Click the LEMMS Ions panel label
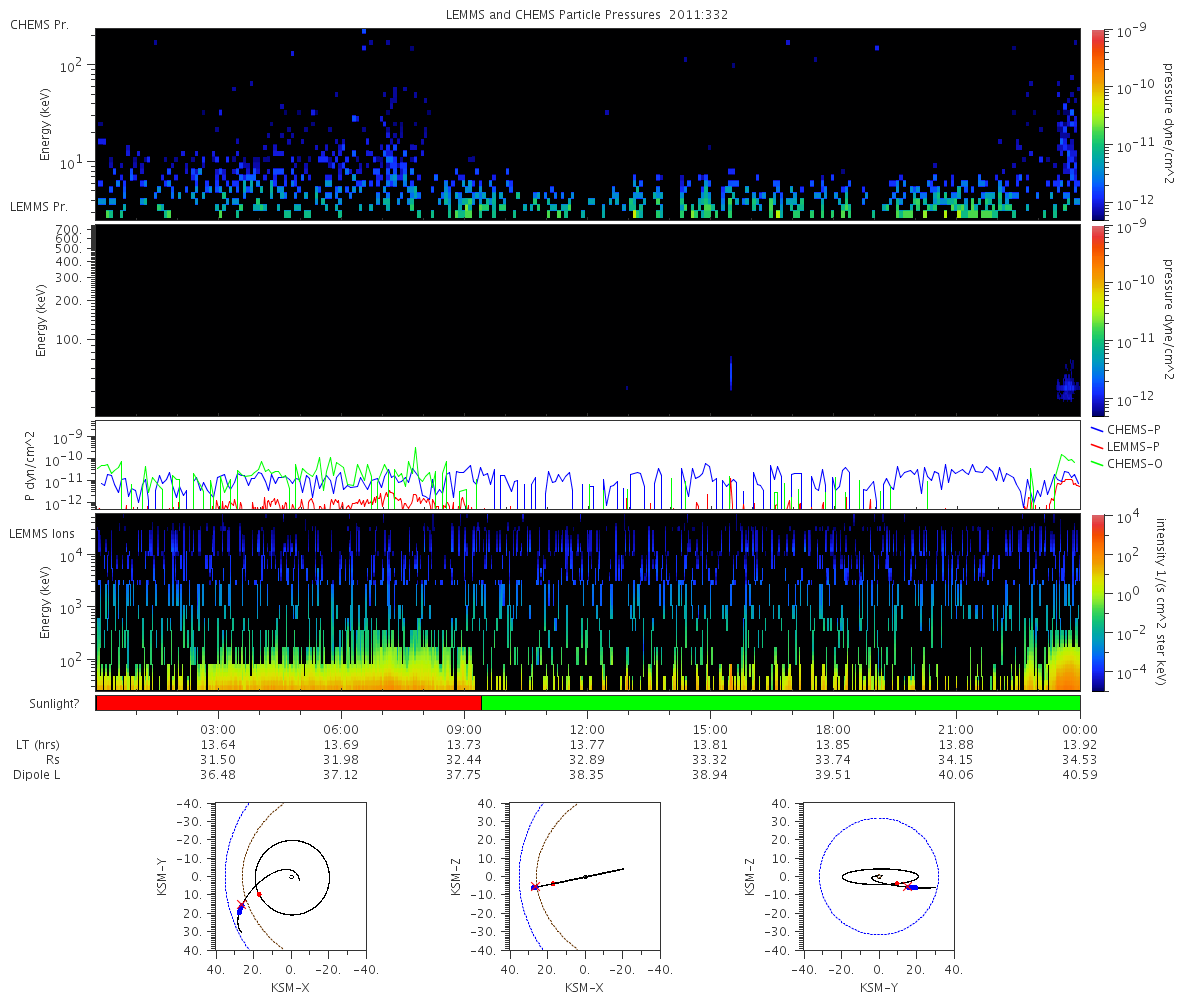Viewport: 1200px width, 1000px height. (44, 534)
